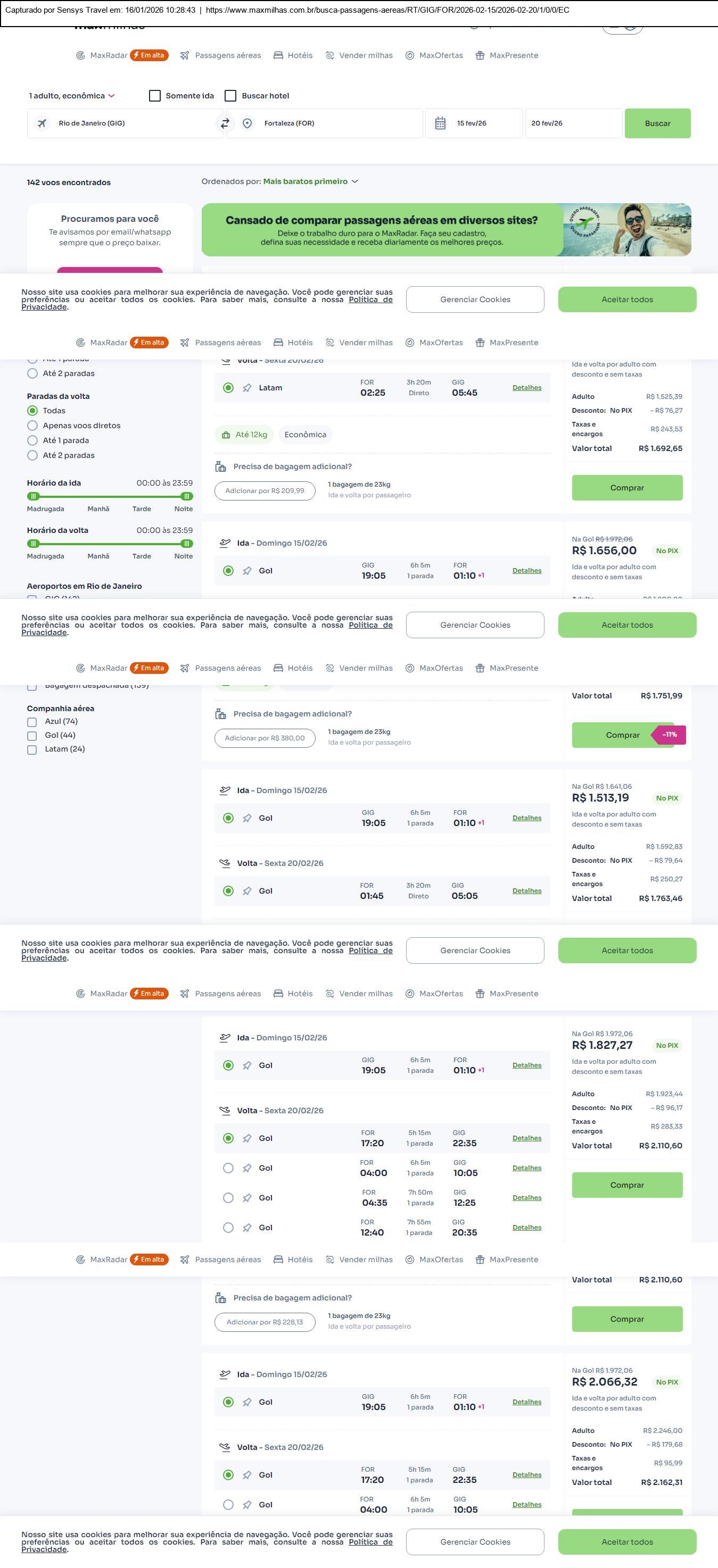This screenshot has height=1568, width=718.
Task: Open the 'Mais baratos primeiro' sort dropdown
Action: tap(310, 181)
